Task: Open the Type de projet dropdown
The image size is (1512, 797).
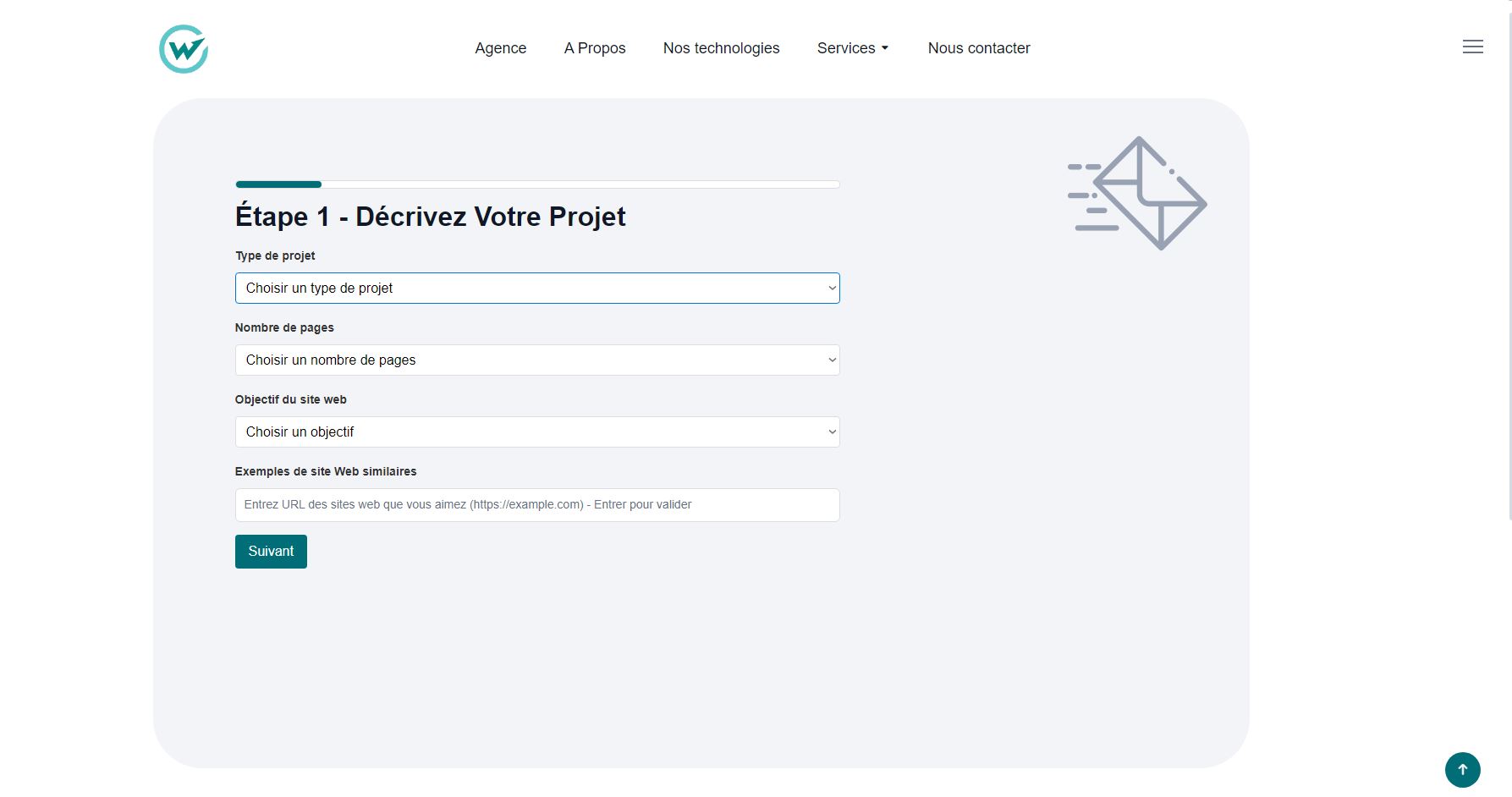Action: point(537,289)
